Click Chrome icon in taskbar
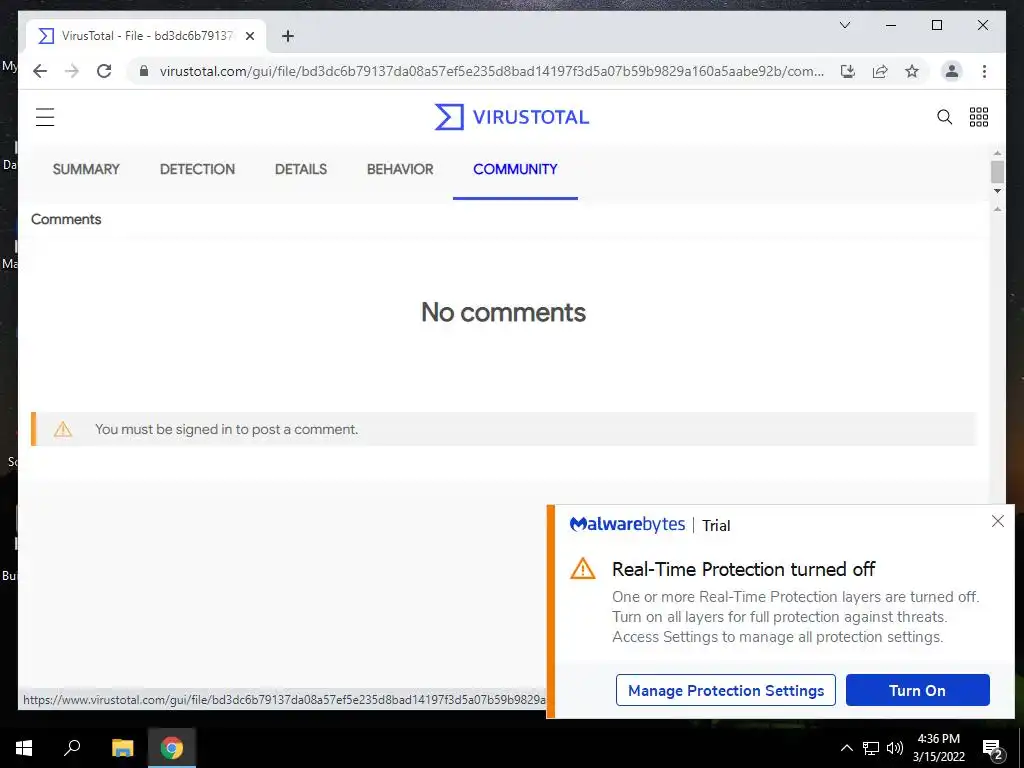 click(x=172, y=748)
